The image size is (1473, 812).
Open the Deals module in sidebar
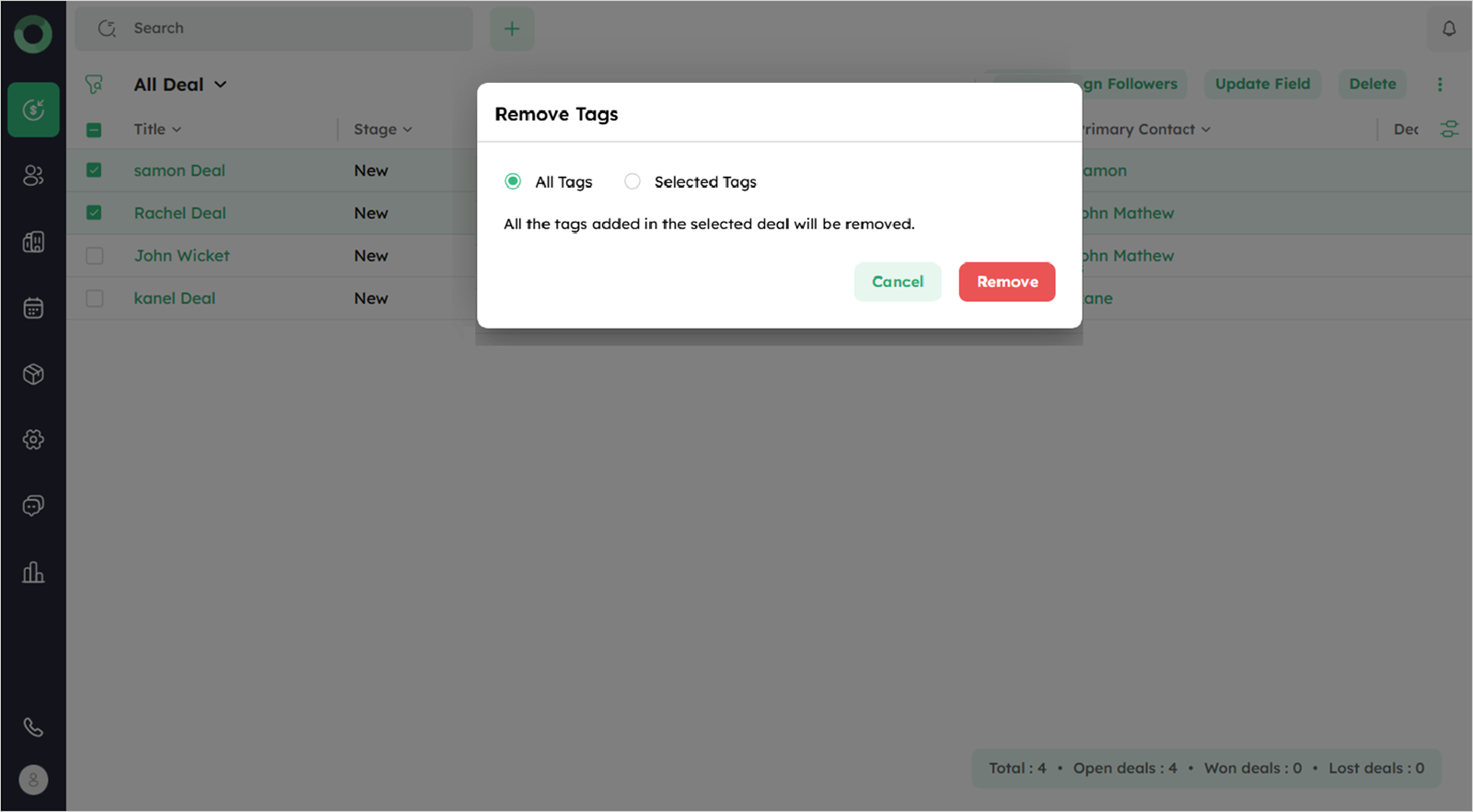(x=34, y=110)
